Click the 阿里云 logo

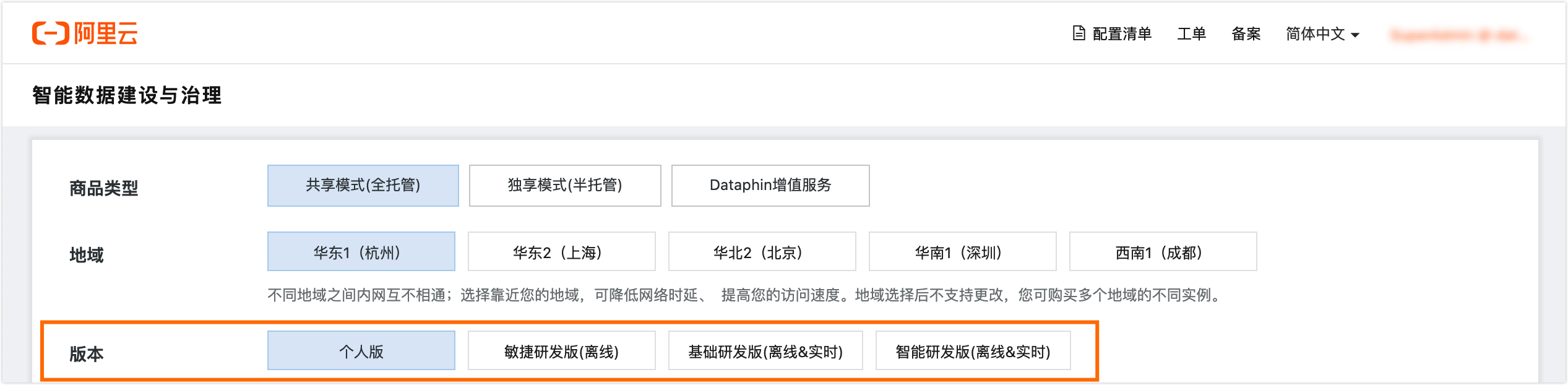[x=85, y=33]
